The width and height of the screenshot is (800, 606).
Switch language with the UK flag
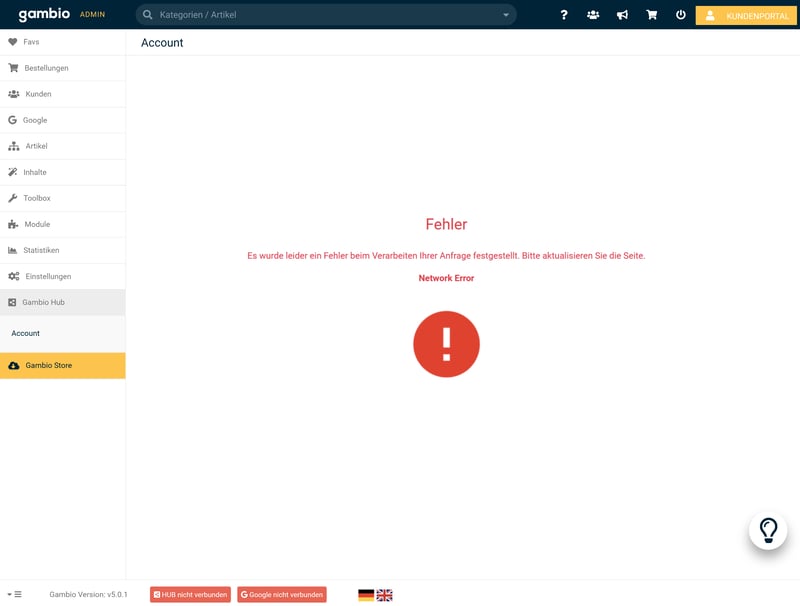(385, 595)
